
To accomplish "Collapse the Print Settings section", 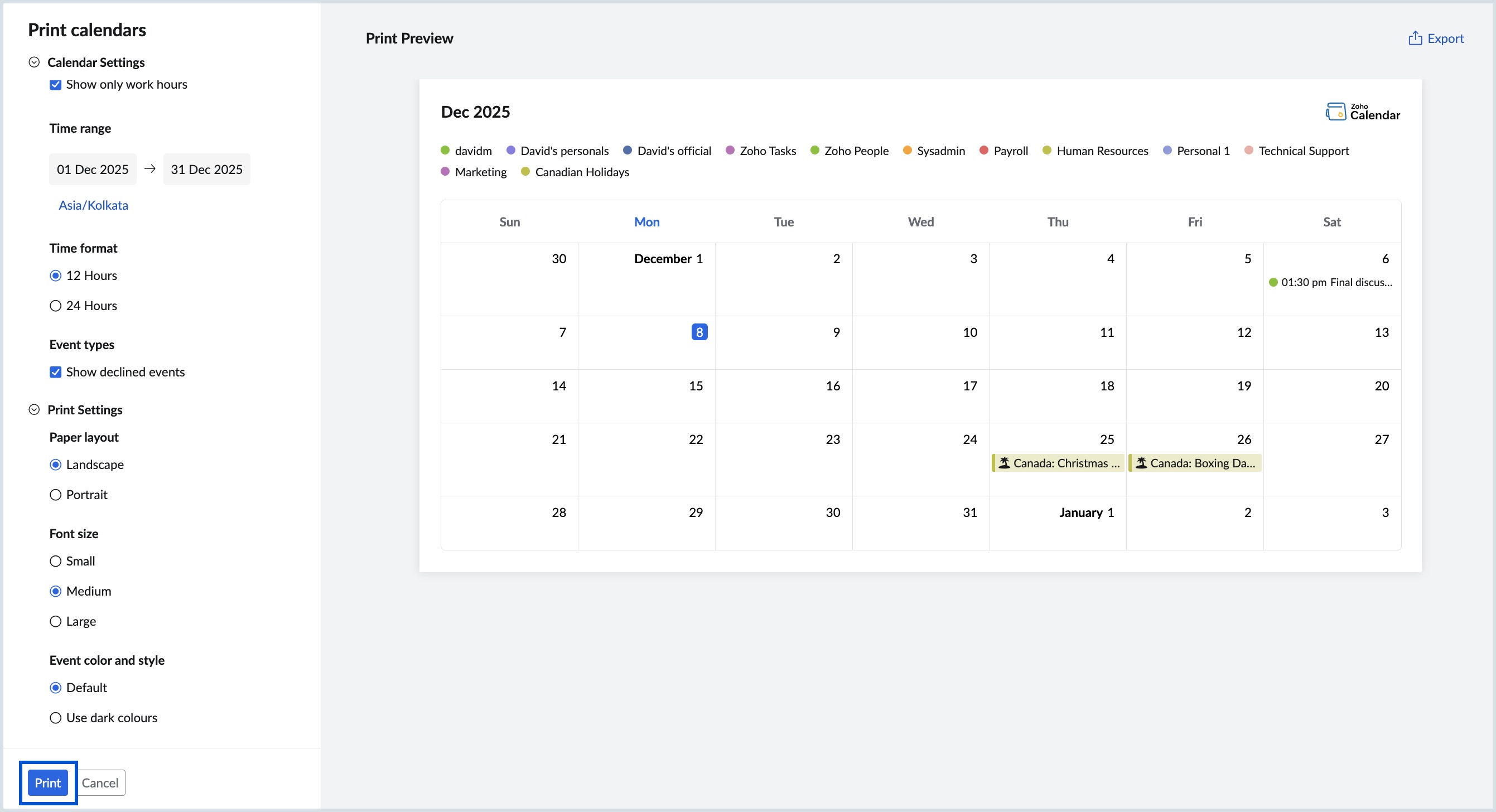I will coord(33,409).
